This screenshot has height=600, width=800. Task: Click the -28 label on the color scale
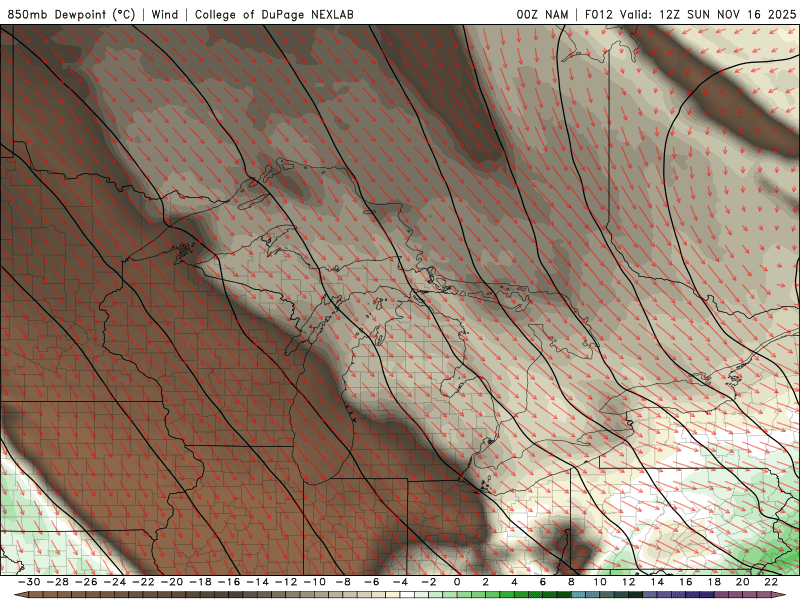click(x=58, y=582)
